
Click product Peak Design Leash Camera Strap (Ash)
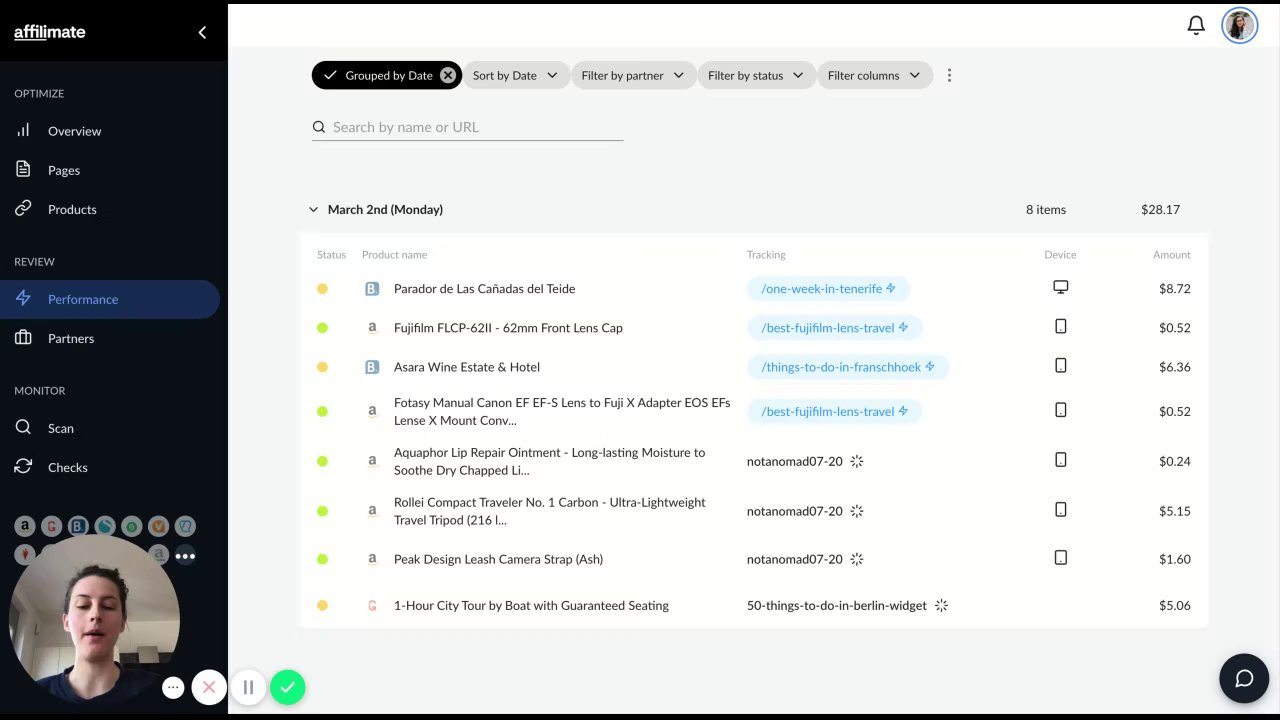(498, 559)
